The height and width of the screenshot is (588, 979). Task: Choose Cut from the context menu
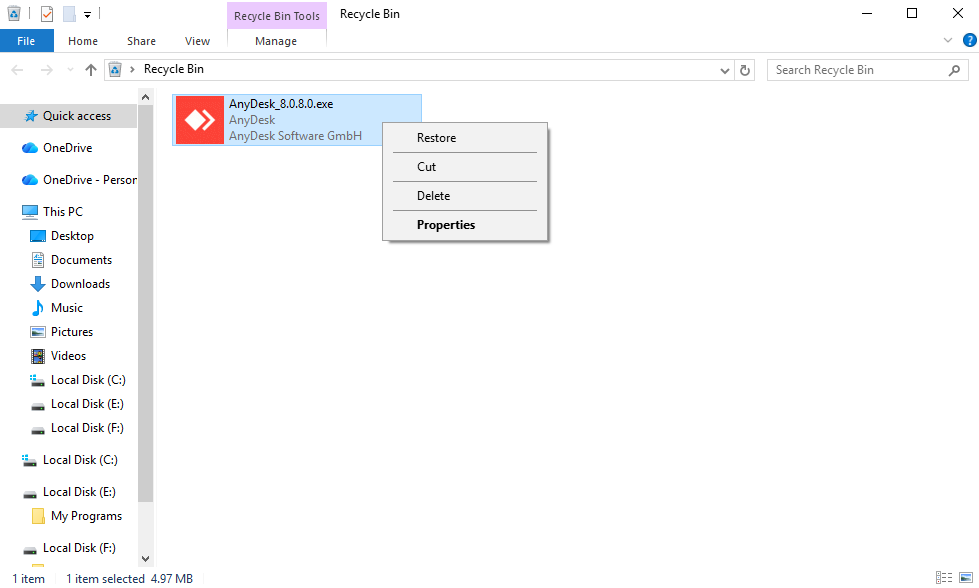pos(465,167)
